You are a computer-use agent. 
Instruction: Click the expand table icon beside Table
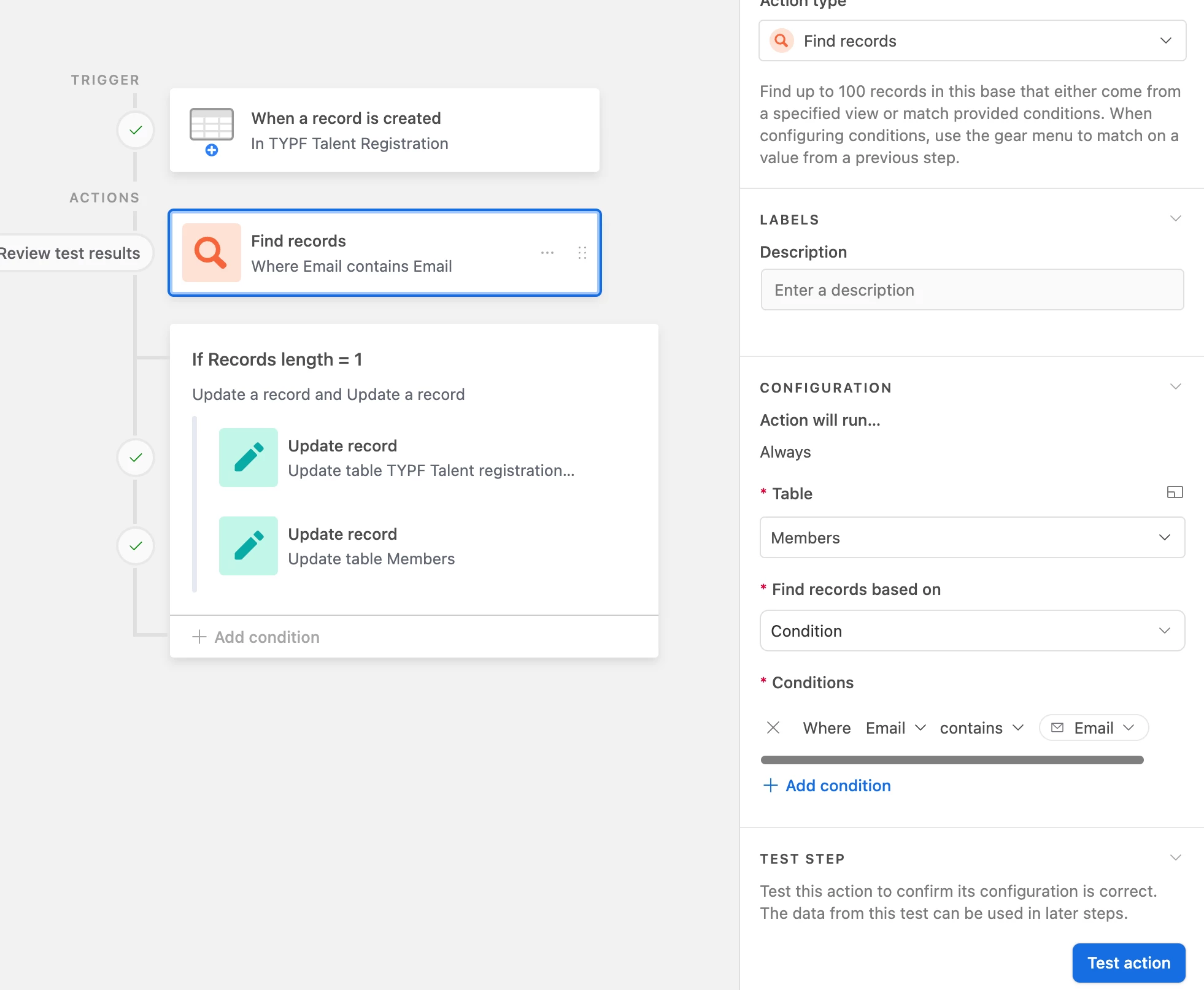(x=1175, y=493)
